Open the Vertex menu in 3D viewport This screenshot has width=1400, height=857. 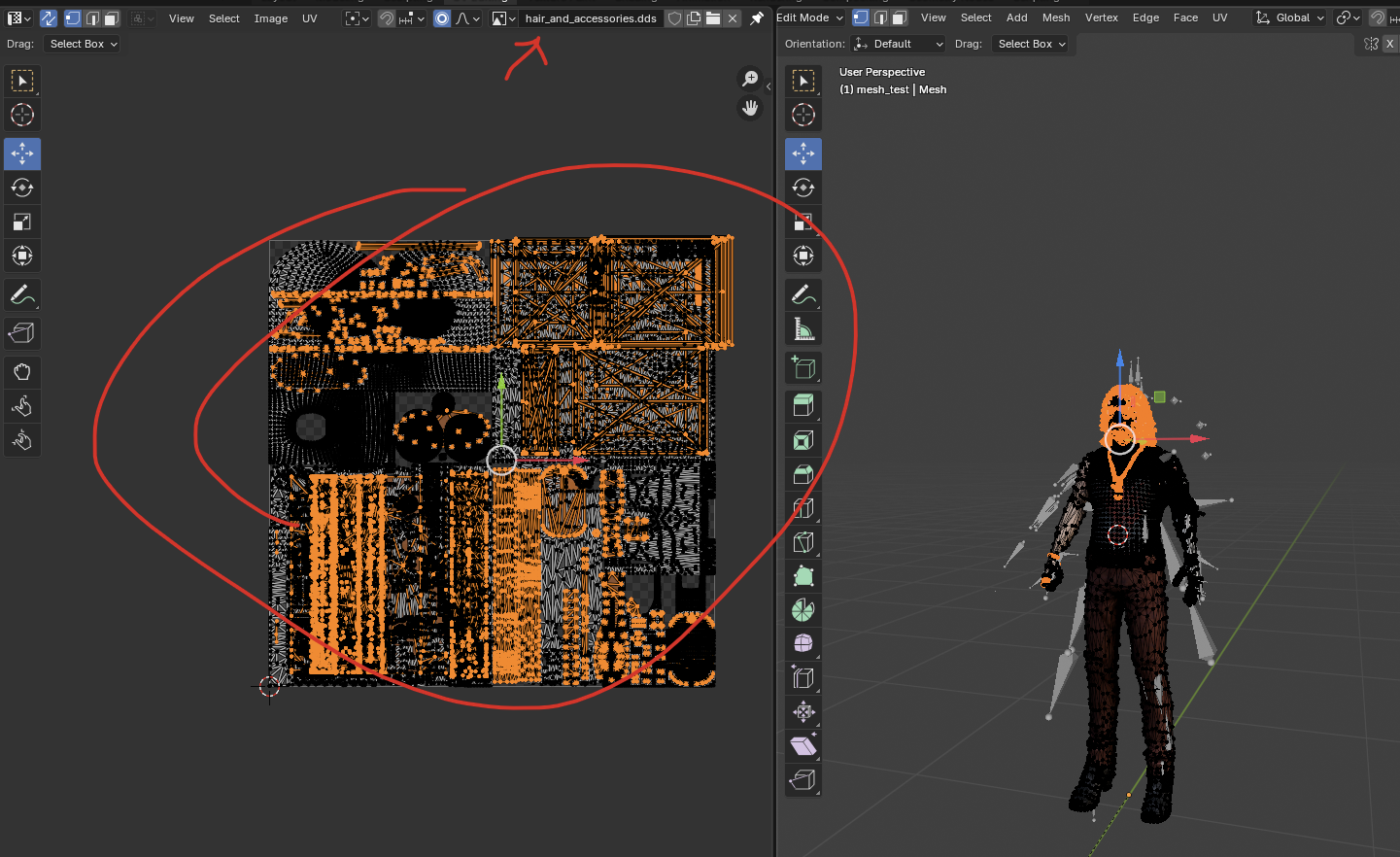1102,17
